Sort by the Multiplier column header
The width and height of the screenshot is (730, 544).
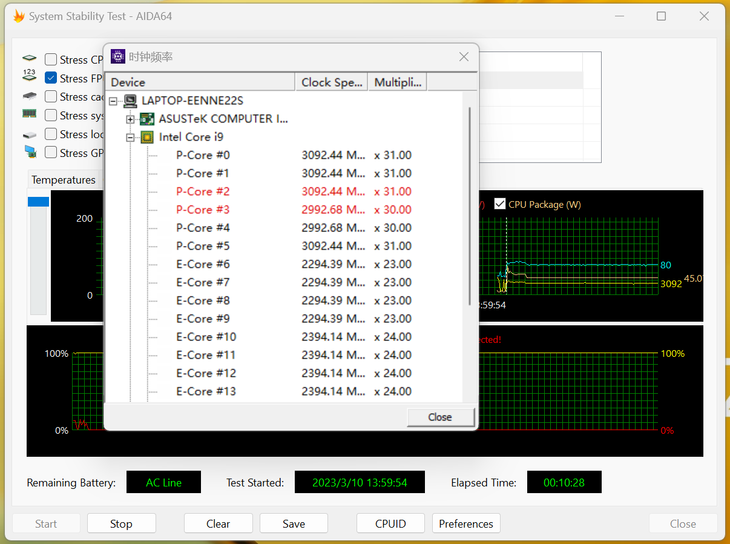[x=398, y=82]
